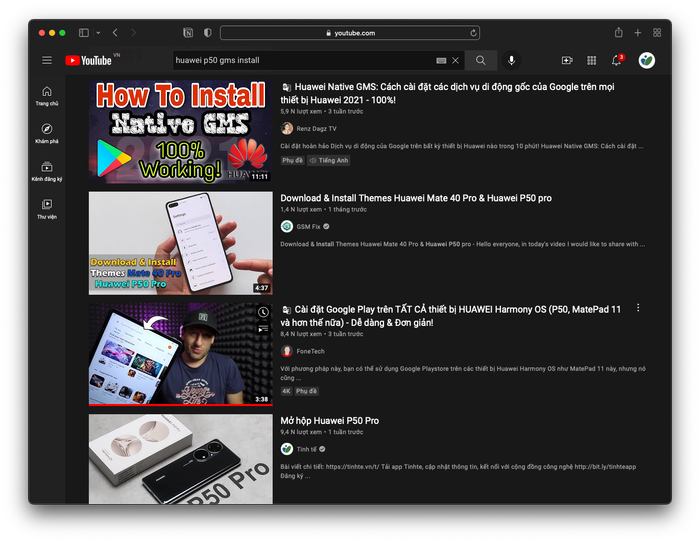Click the Phụ đề badge on first result

point(292,160)
